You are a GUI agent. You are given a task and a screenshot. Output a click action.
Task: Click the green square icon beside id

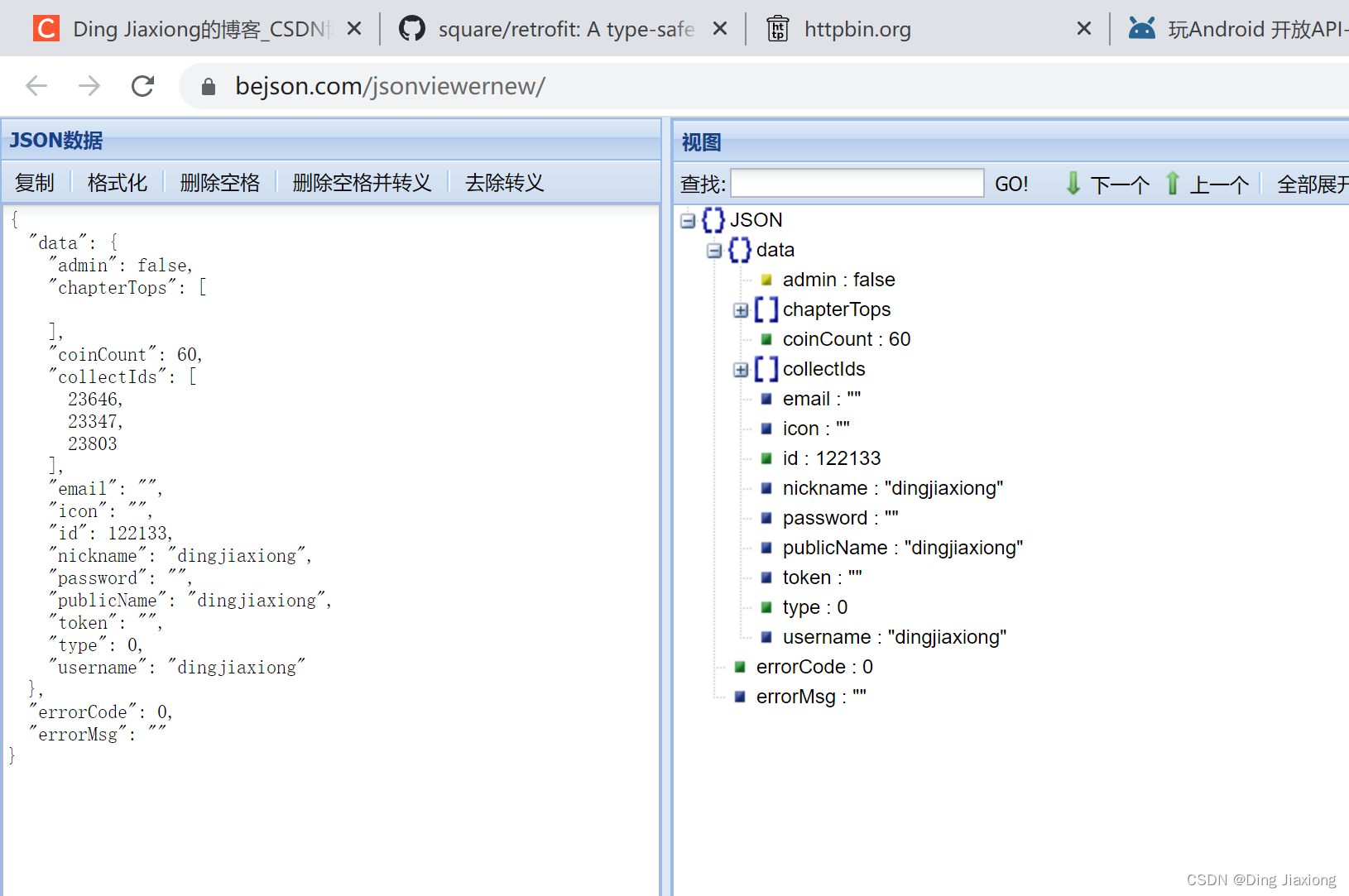[x=766, y=458]
